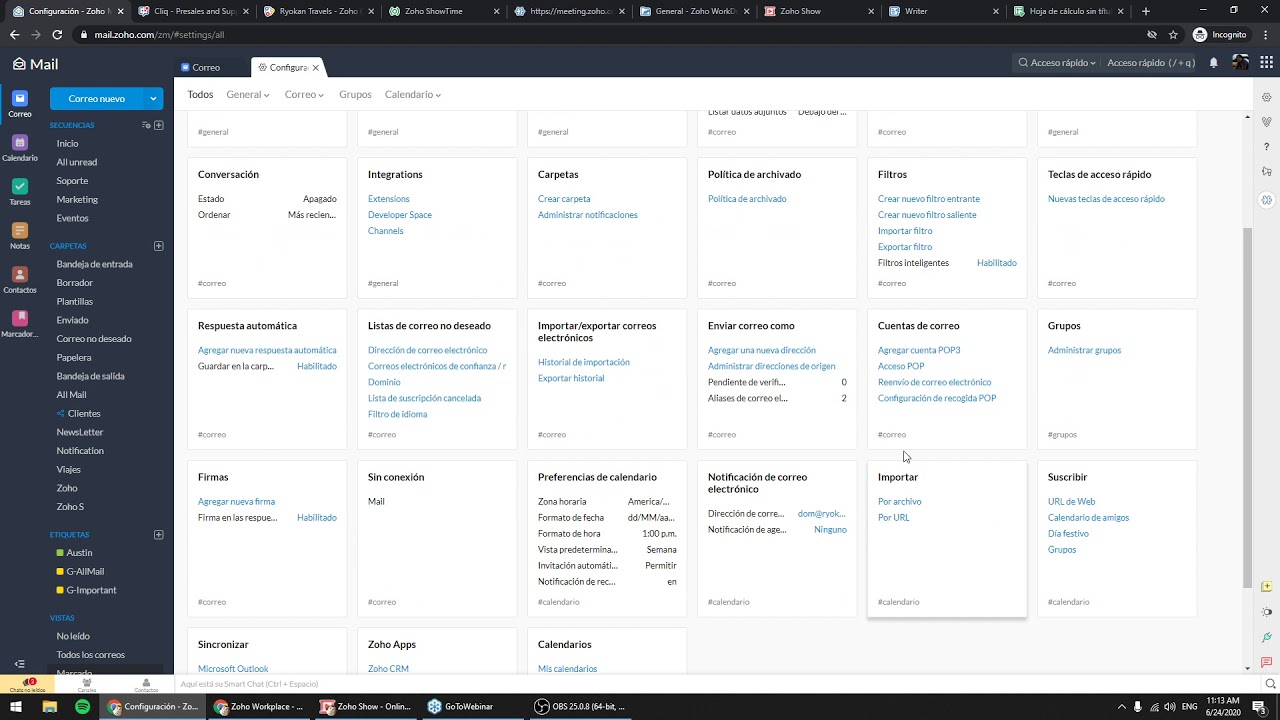Toggle Filtros inteligentes Habilitado
This screenshot has width=1280, height=720.
(996, 263)
